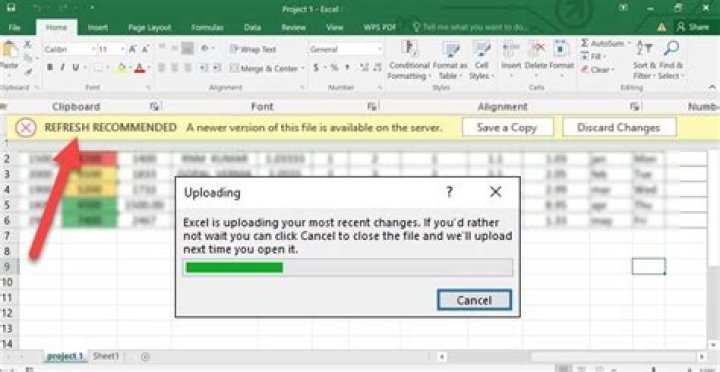Open Conditional Formatting menu

409,60
